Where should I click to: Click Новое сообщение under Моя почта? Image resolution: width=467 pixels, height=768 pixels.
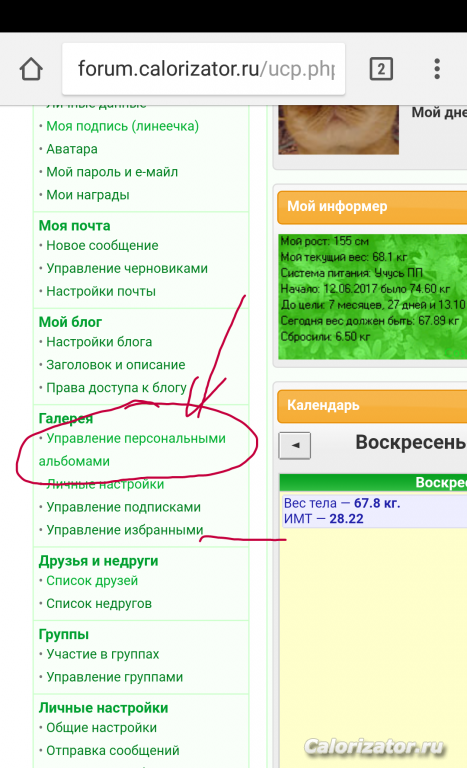pyautogui.click(x=102, y=245)
